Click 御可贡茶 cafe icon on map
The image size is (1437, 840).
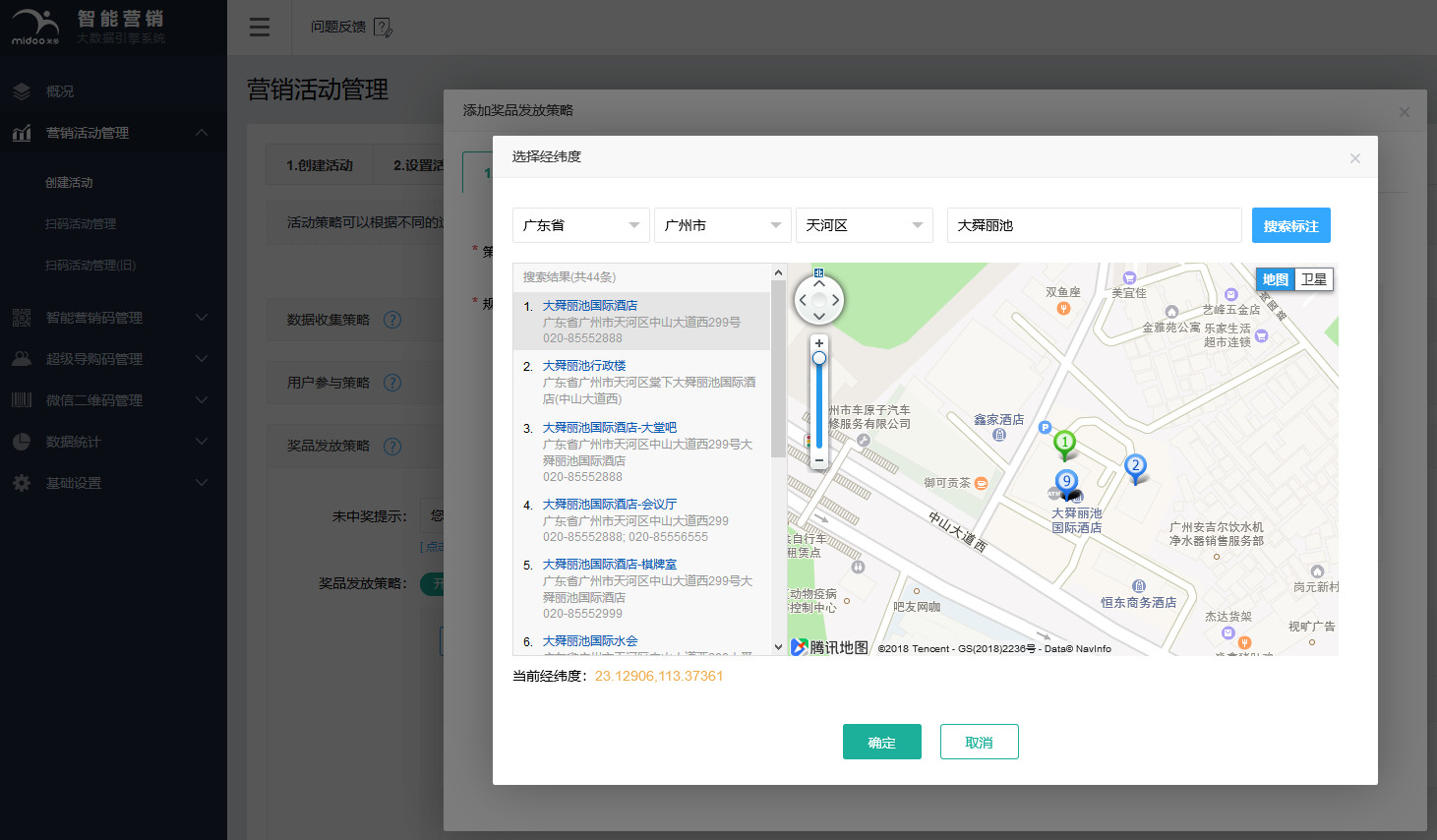coord(981,483)
